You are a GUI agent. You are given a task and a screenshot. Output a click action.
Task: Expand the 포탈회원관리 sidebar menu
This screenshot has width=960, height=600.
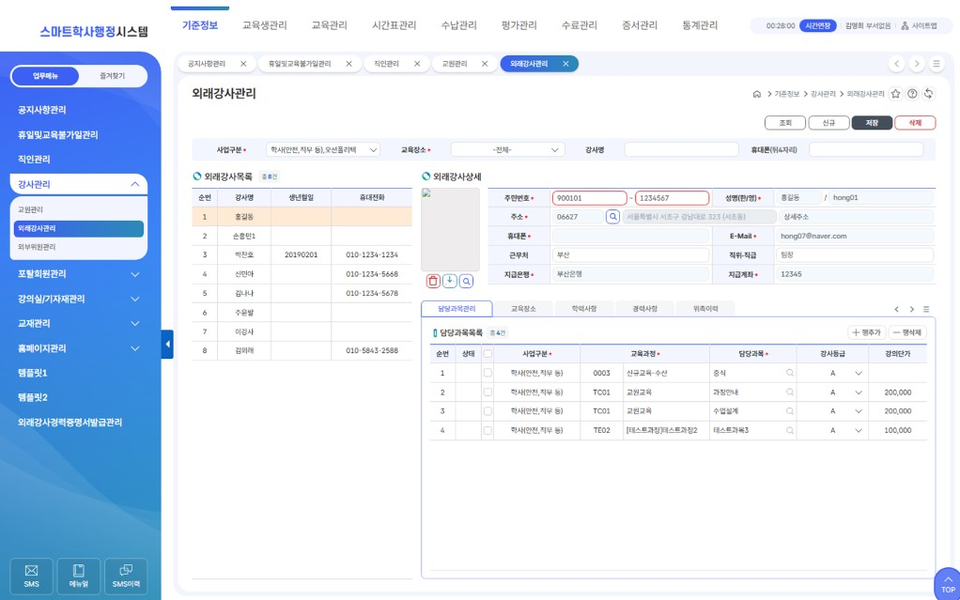point(78,274)
